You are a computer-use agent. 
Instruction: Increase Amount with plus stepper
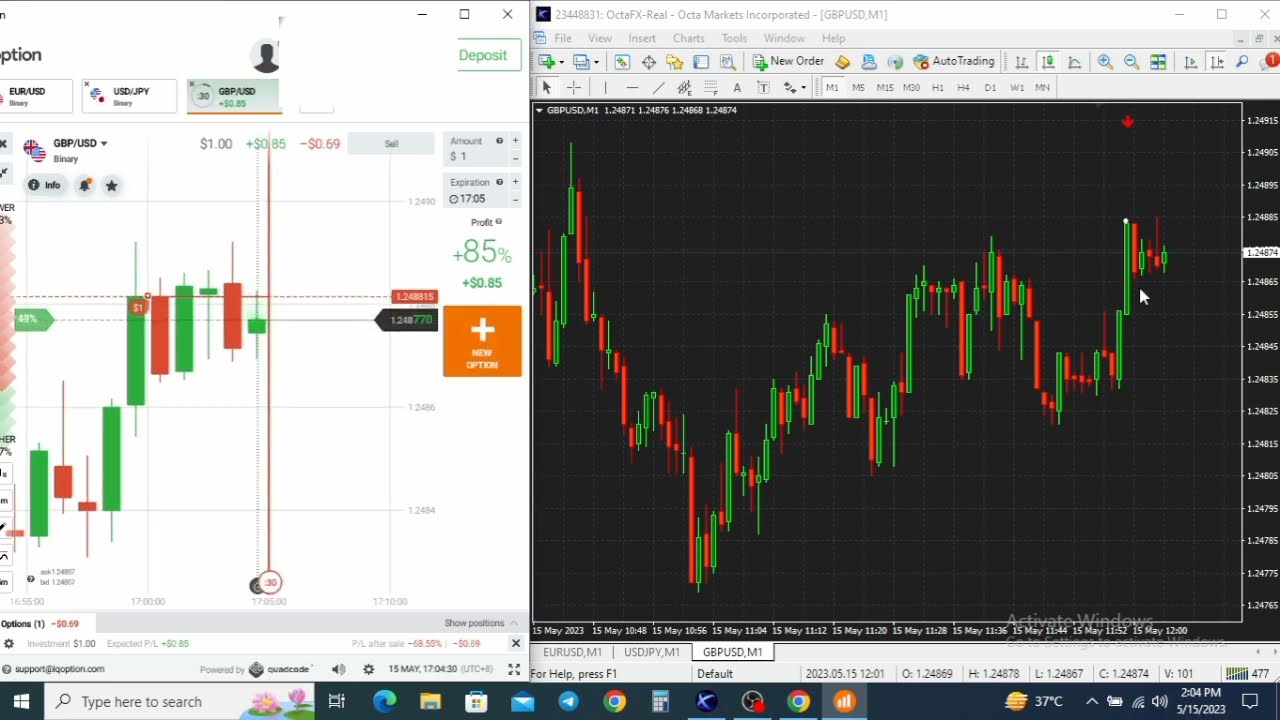point(516,141)
